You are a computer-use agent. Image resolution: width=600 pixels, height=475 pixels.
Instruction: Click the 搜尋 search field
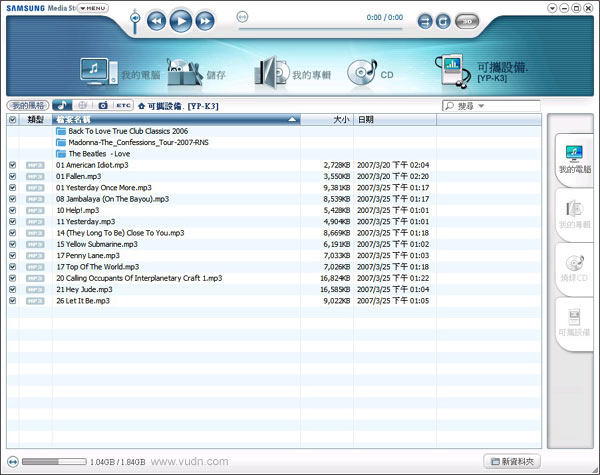tap(491, 106)
